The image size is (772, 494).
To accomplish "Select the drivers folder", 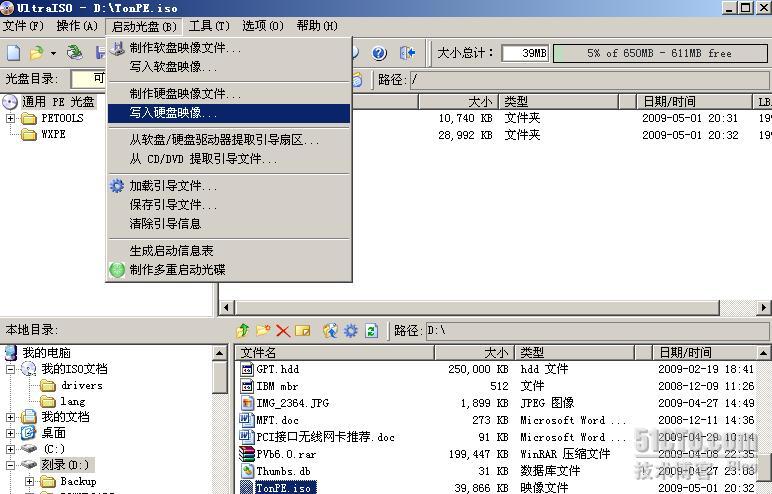I will [x=82, y=385].
